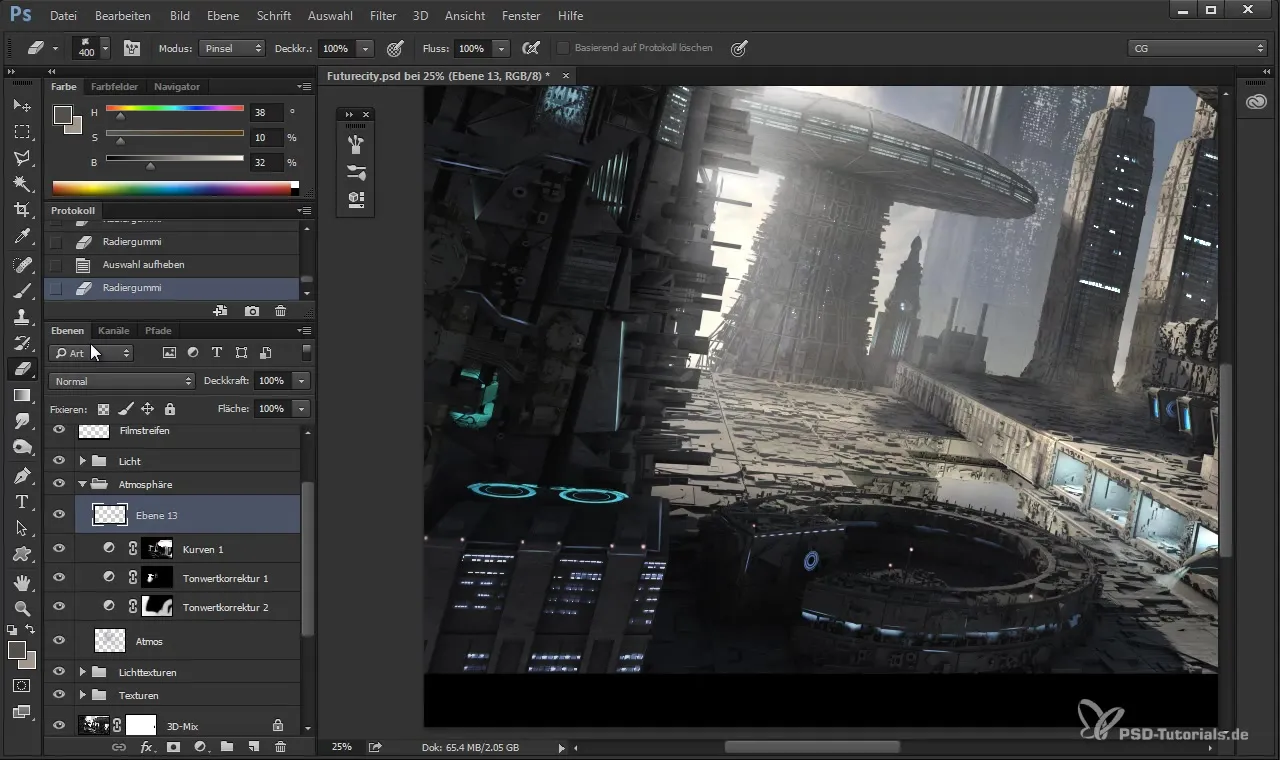Screen dimensions: 1280x760
Task: Select the Path Selection arrow tool
Action: (22, 528)
